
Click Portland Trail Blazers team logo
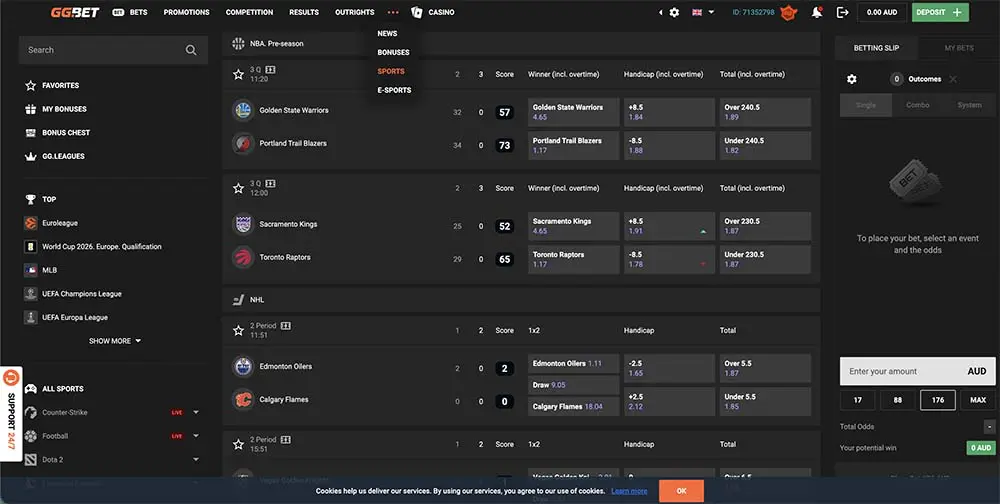coord(243,144)
